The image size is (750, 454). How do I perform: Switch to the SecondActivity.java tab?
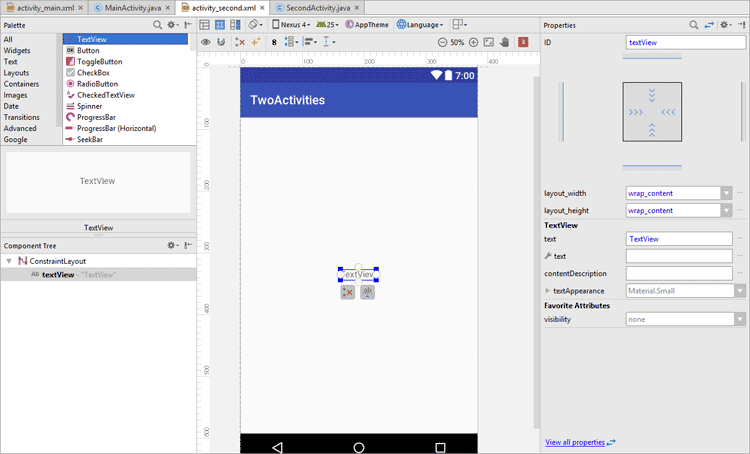pos(315,7)
